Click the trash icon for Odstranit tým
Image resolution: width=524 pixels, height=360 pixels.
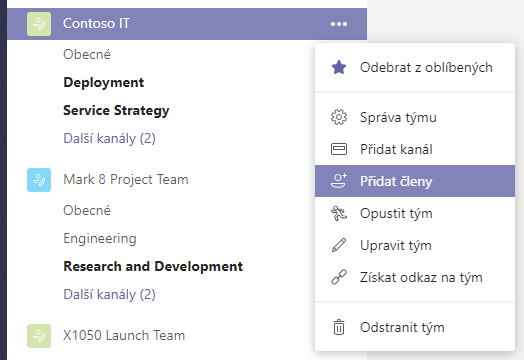coord(339,327)
